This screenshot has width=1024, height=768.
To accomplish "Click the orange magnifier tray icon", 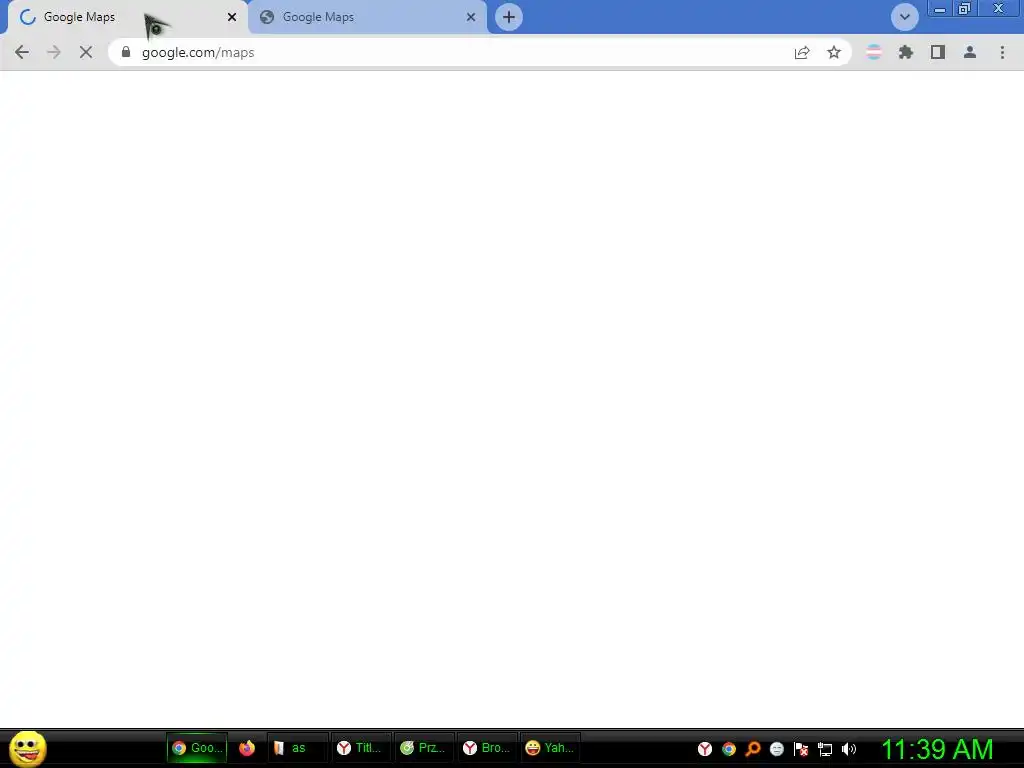I will (x=753, y=749).
